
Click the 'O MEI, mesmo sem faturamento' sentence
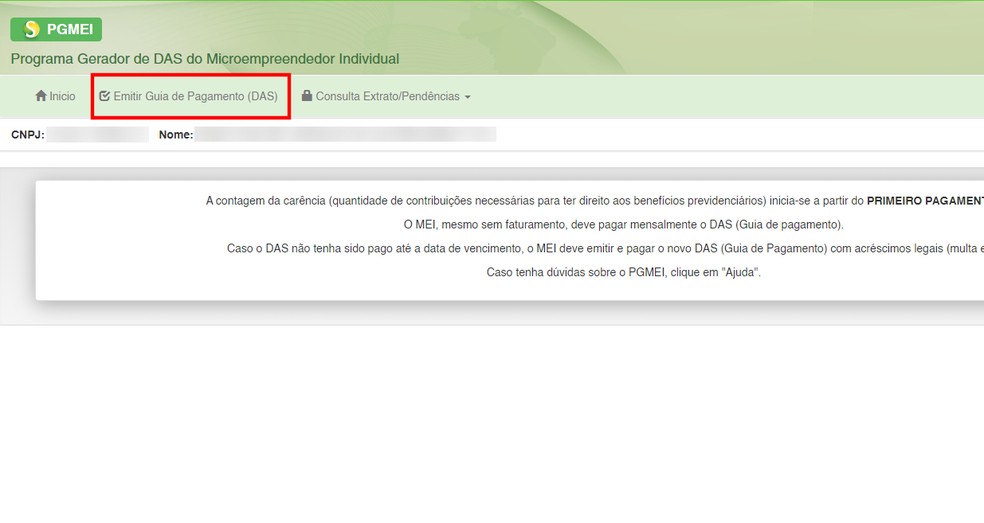pyautogui.click(x=623, y=225)
